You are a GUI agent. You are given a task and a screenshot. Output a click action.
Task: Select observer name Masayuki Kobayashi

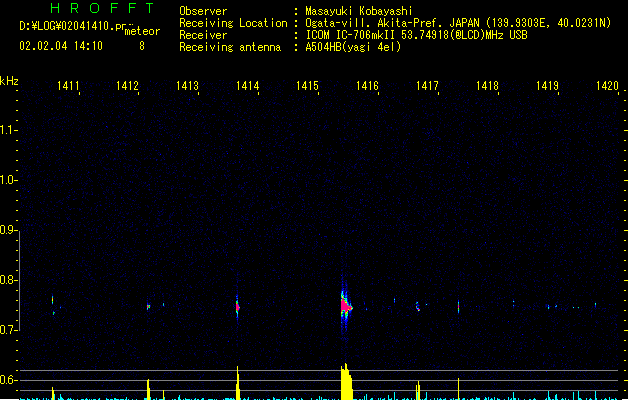click(x=359, y=11)
